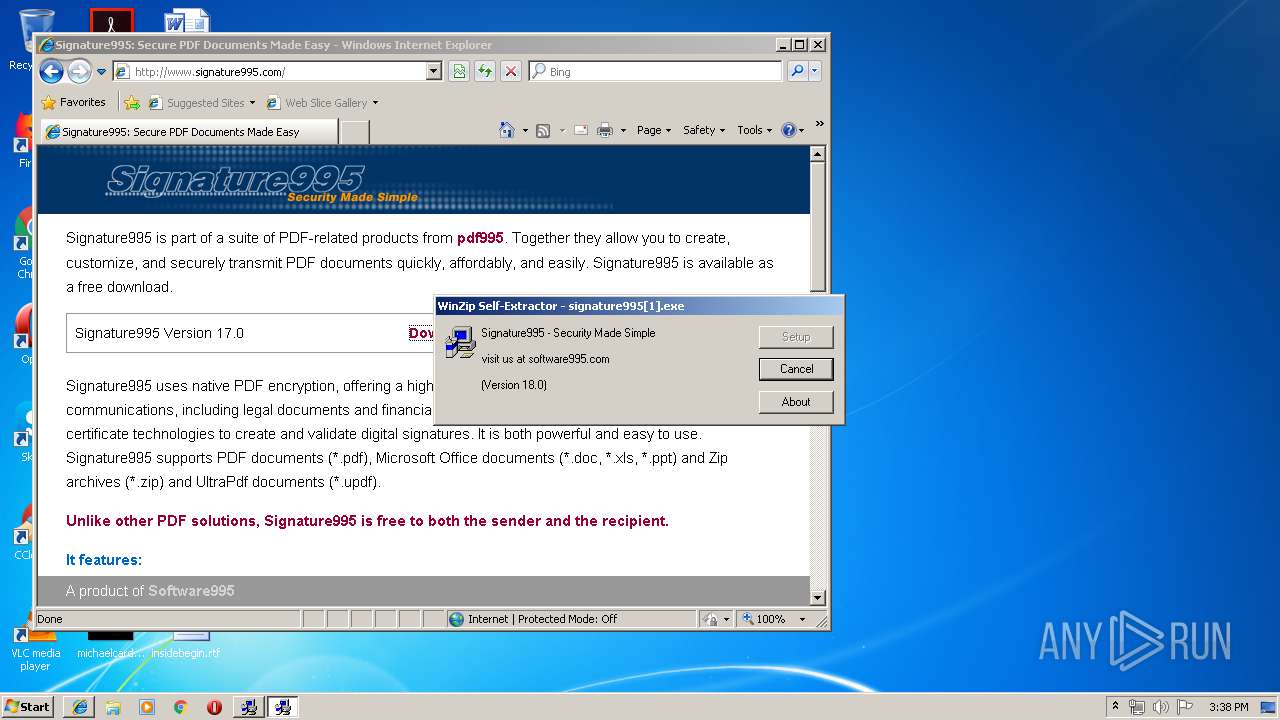Click the address bar showing signature995.com

point(269,72)
